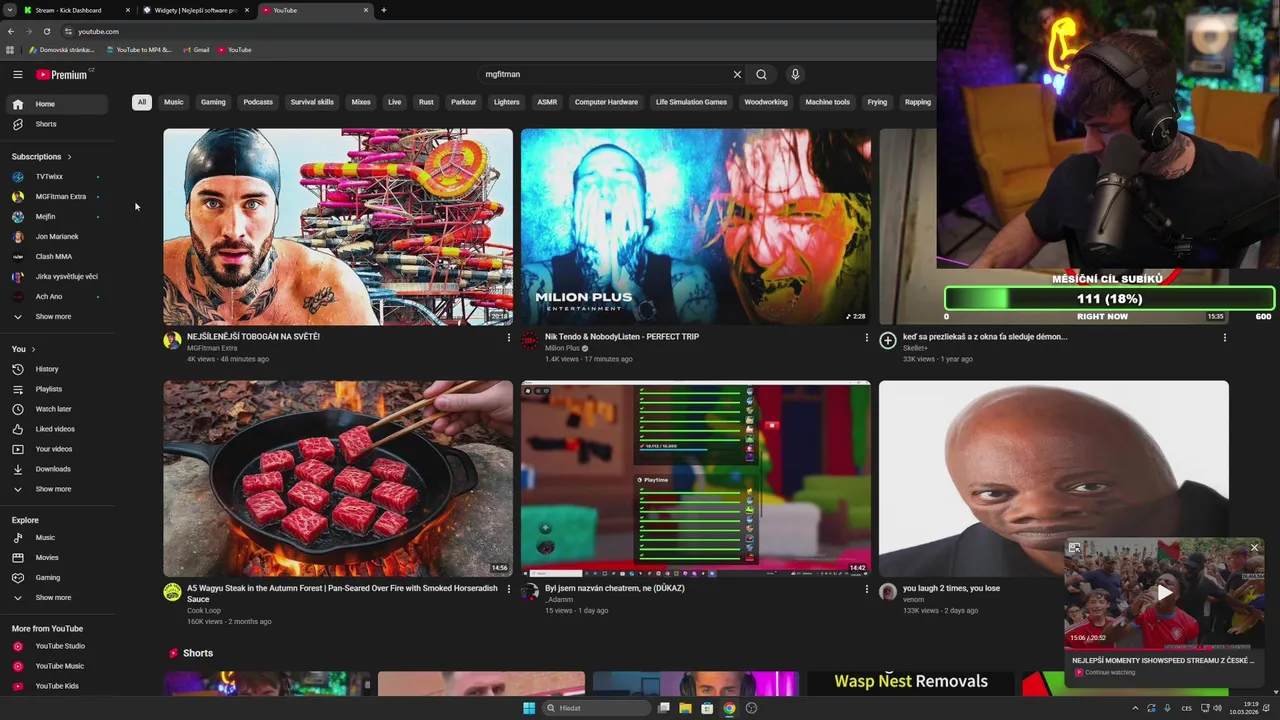Expand the miniplayer to full view
This screenshot has height=720, width=1280.
coord(1074,548)
